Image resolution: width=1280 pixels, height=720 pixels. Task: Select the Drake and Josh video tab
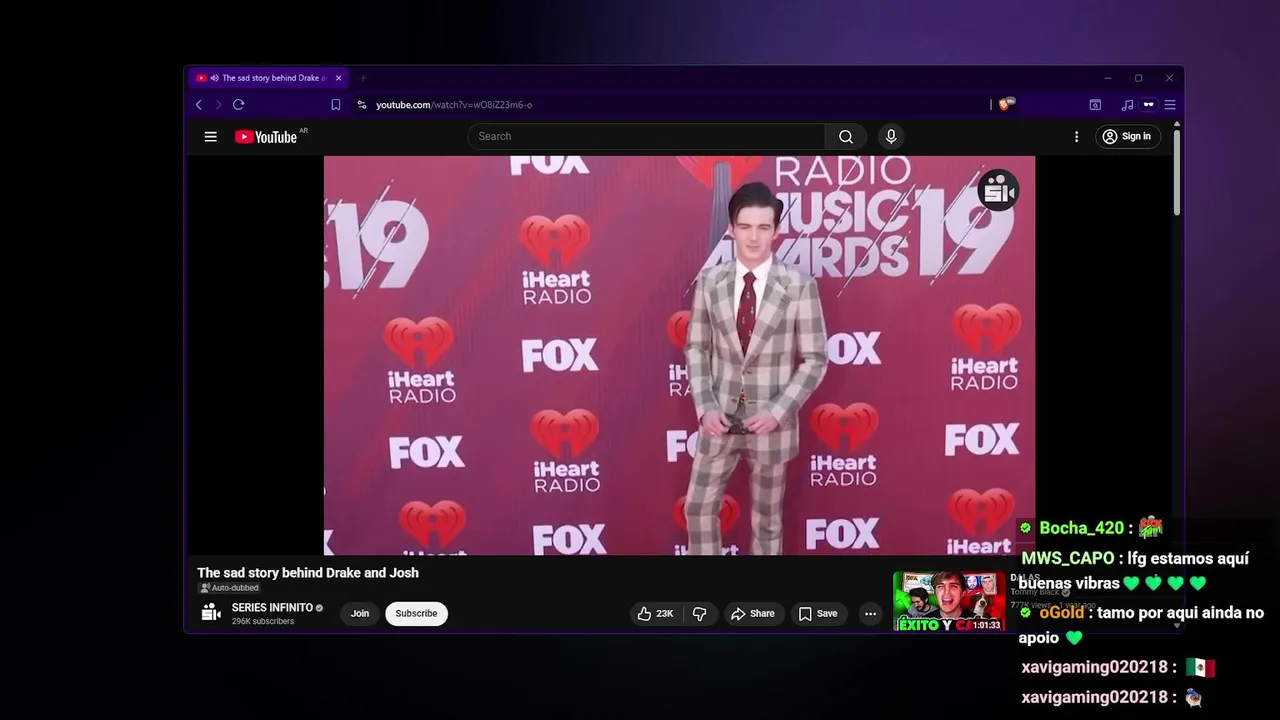pyautogui.click(x=269, y=78)
